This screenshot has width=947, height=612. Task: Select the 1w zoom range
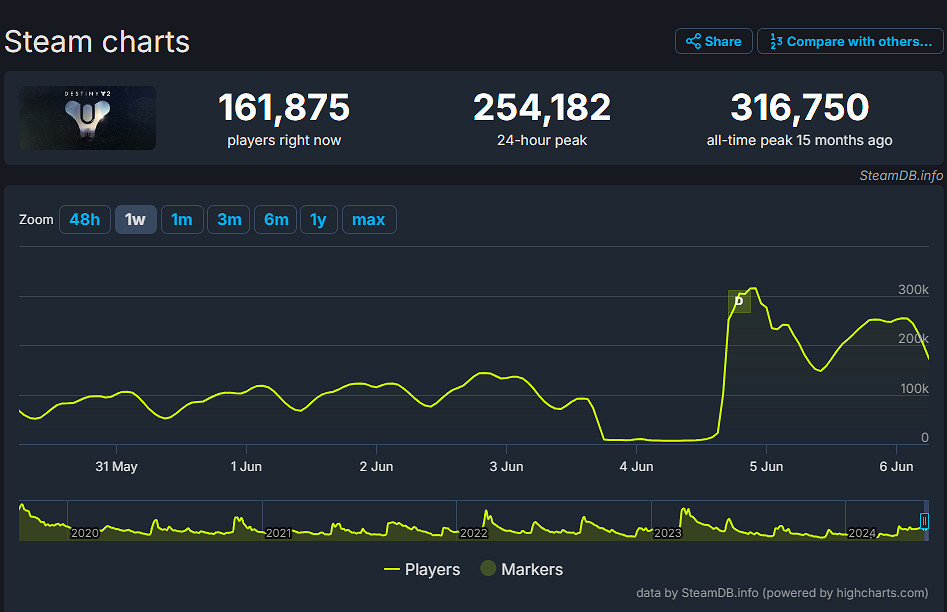(x=135, y=219)
